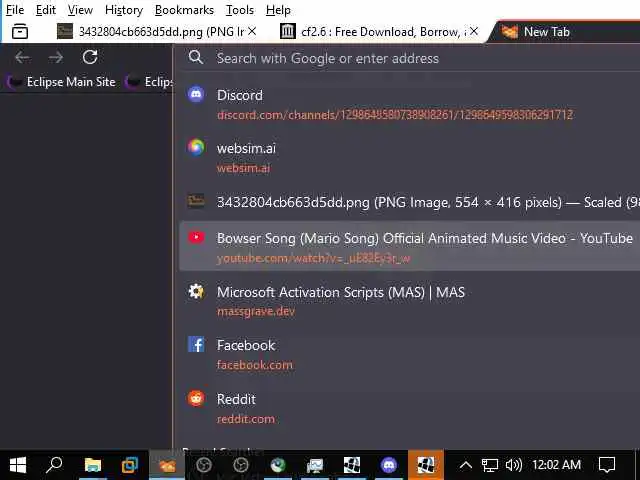This screenshot has height=480, width=640.
Task: Open the VirtualBox cube icon in taskbar
Action: click(x=130, y=465)
